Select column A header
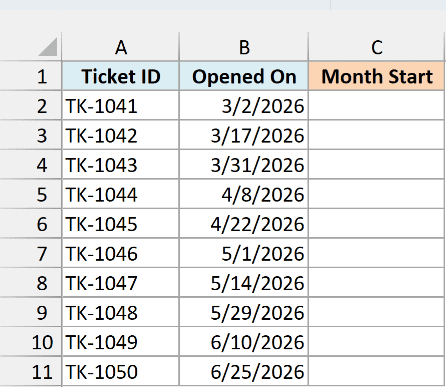The image size is (446, 387). click(x=121, y=47)
